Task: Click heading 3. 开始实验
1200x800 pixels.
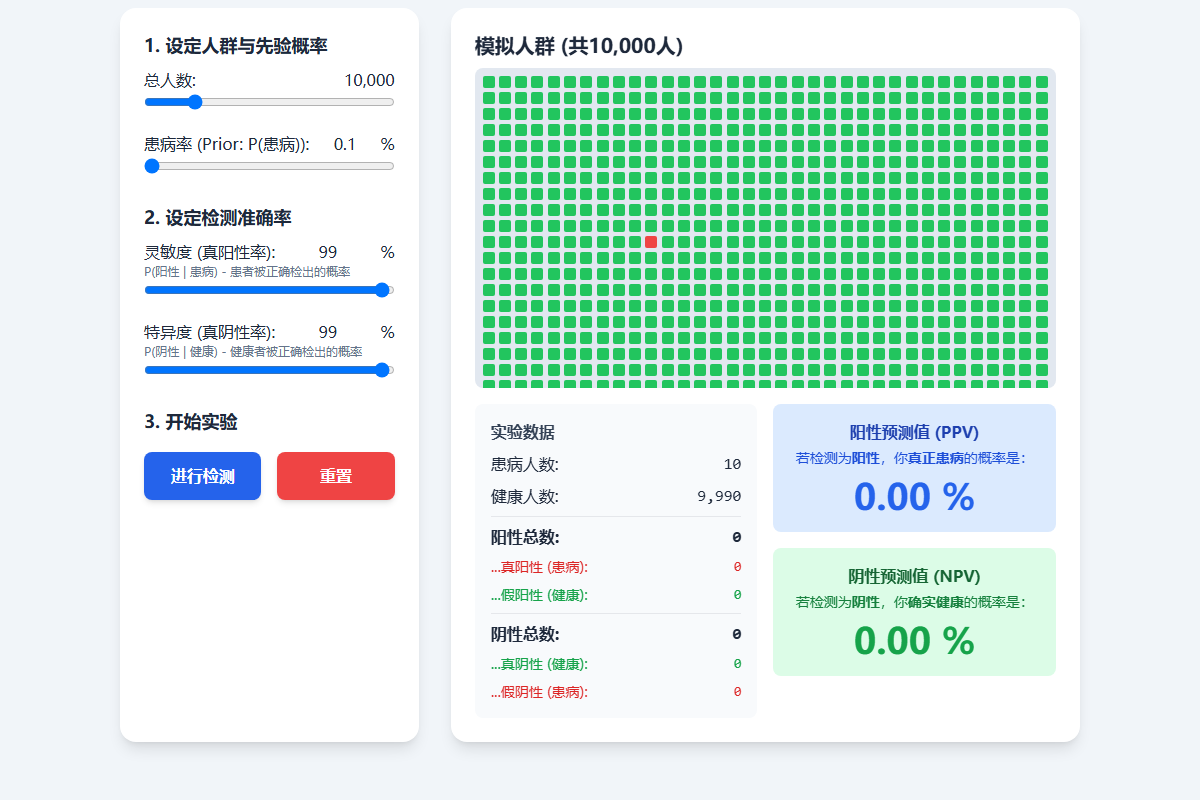Action: [191, 422]
